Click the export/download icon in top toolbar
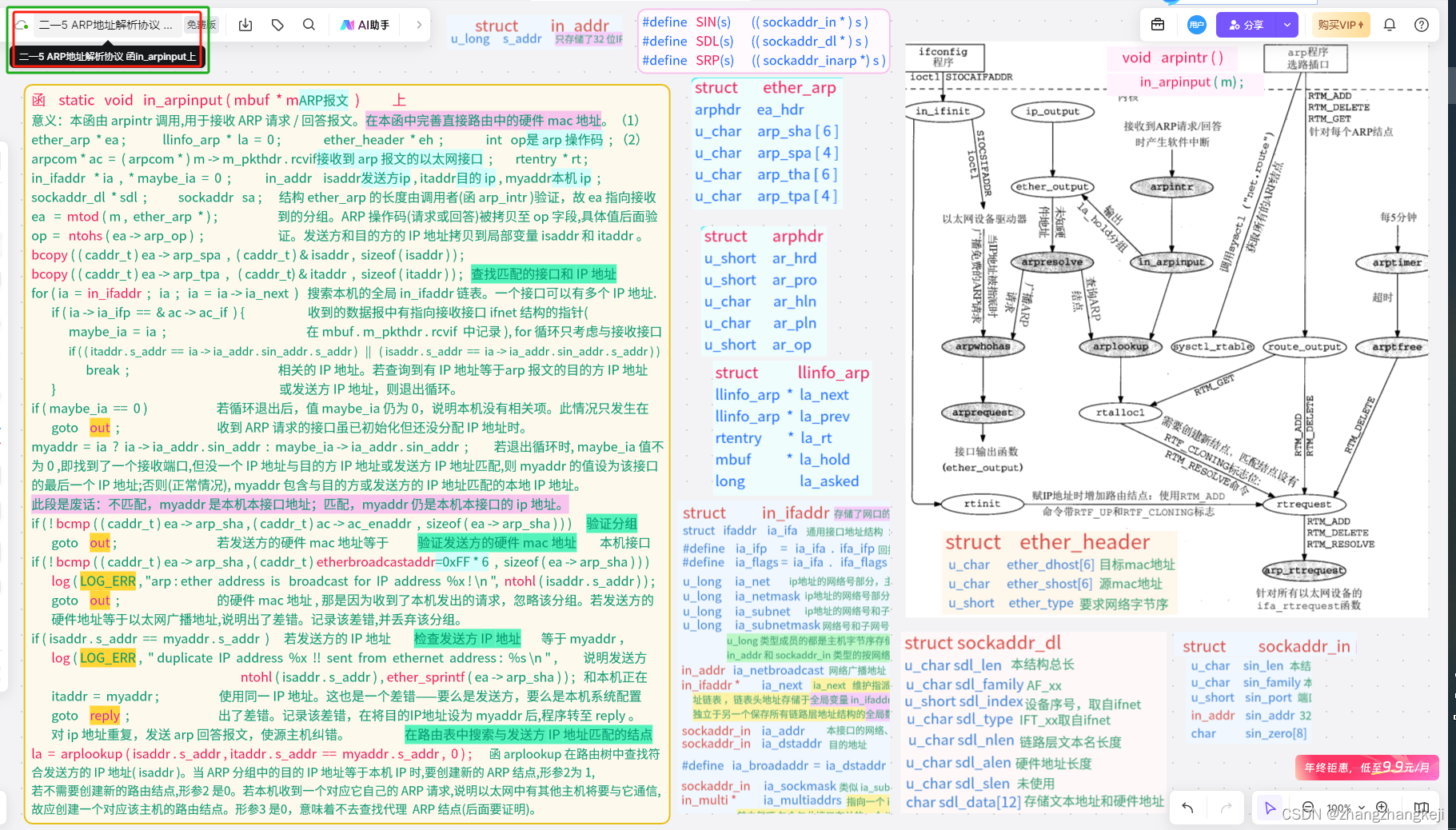The width and height of the screenshot is (1456, 830). [x=245, y=25]
